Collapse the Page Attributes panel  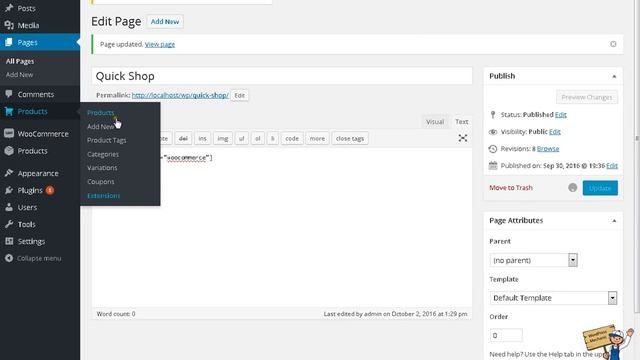point(614,221)
